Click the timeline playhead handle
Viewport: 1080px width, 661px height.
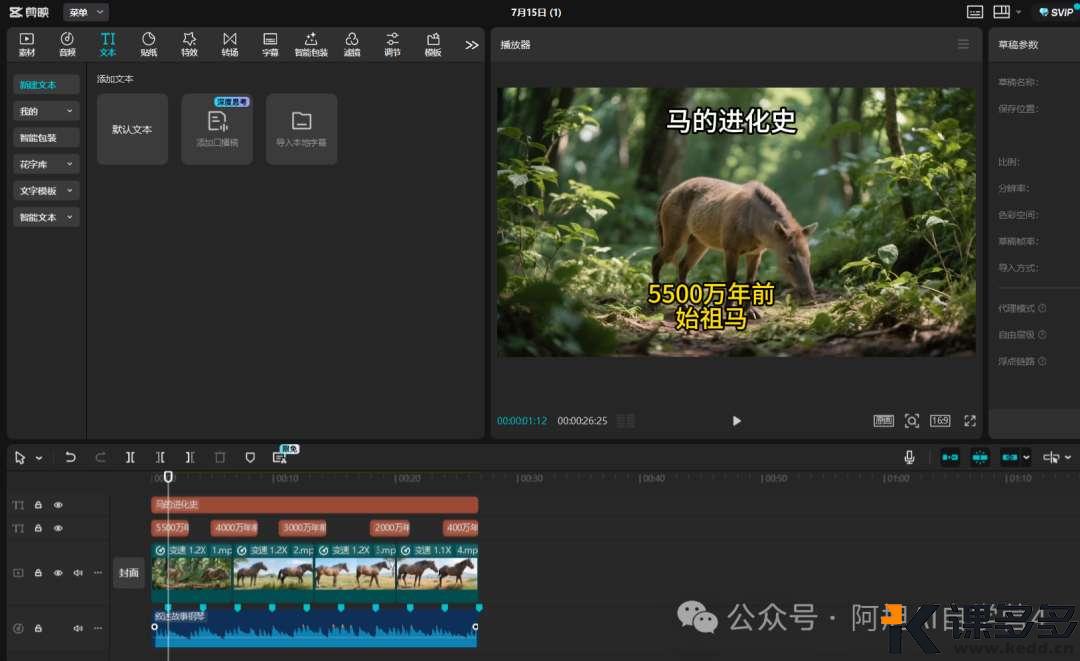click(168, 476)
